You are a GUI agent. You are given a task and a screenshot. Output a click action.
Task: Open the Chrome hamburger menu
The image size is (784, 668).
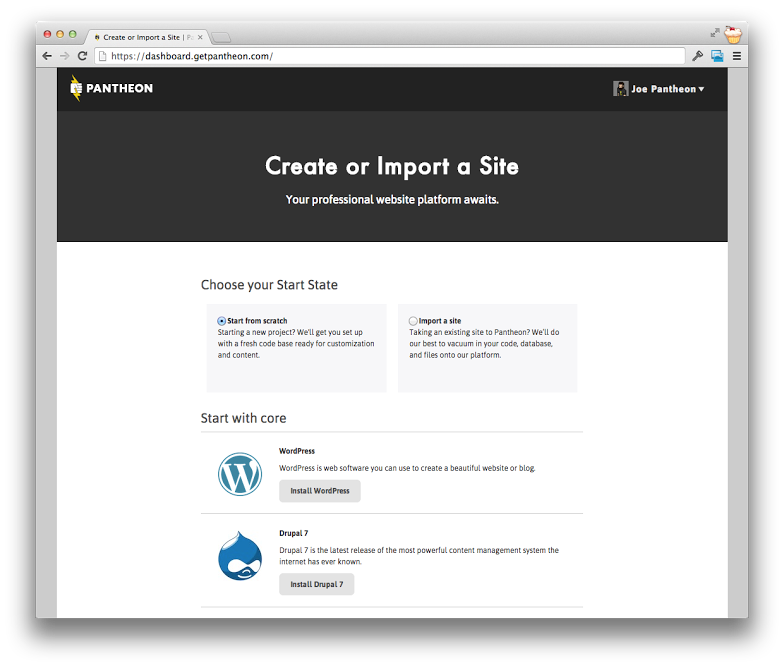[737, 56]
